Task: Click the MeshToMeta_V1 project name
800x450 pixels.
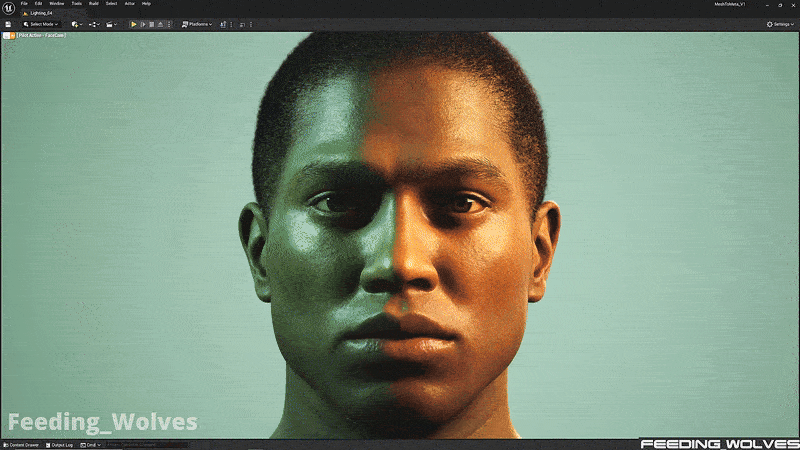Action: coord(730,4)
